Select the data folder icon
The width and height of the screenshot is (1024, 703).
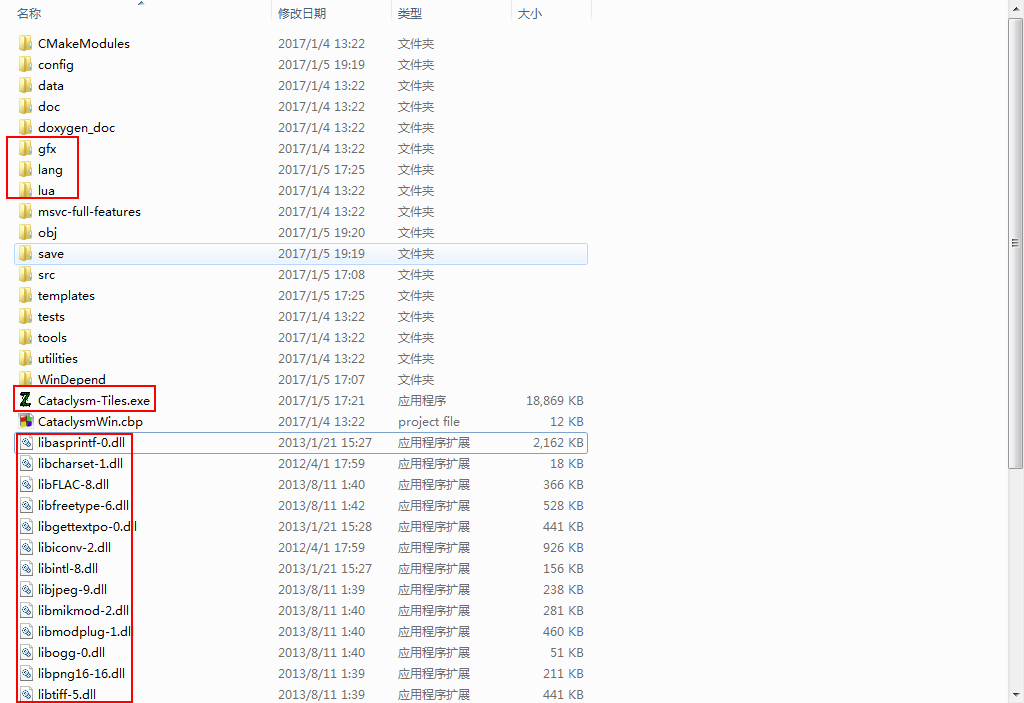tap(25, 85)
